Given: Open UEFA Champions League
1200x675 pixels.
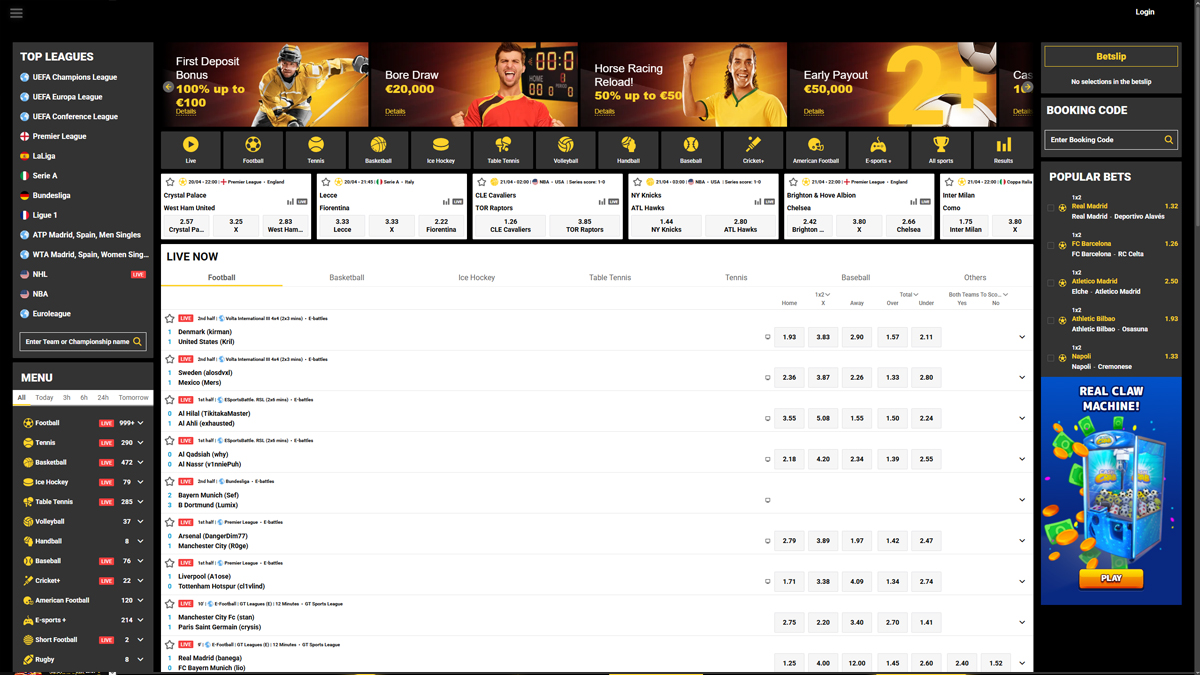Looking at the screenshot, I should pos(75,77).
